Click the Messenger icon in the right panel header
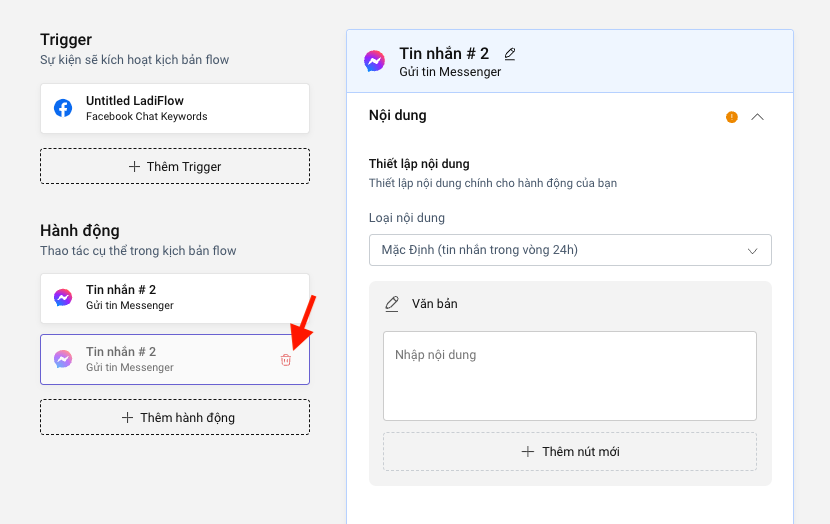The image size is (830, 524). coord(374,61)
